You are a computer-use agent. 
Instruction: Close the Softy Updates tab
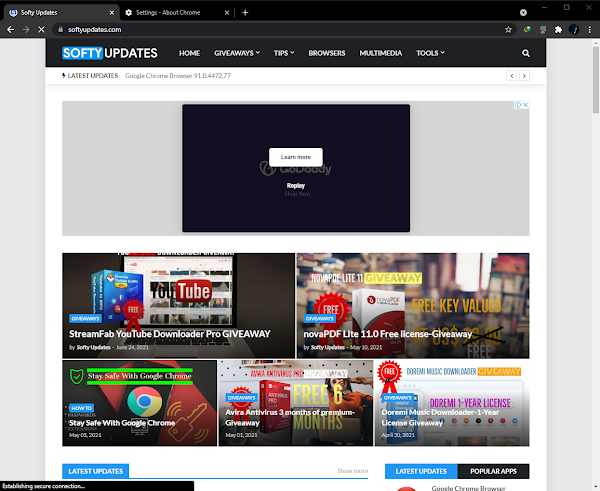pos(112,13)
